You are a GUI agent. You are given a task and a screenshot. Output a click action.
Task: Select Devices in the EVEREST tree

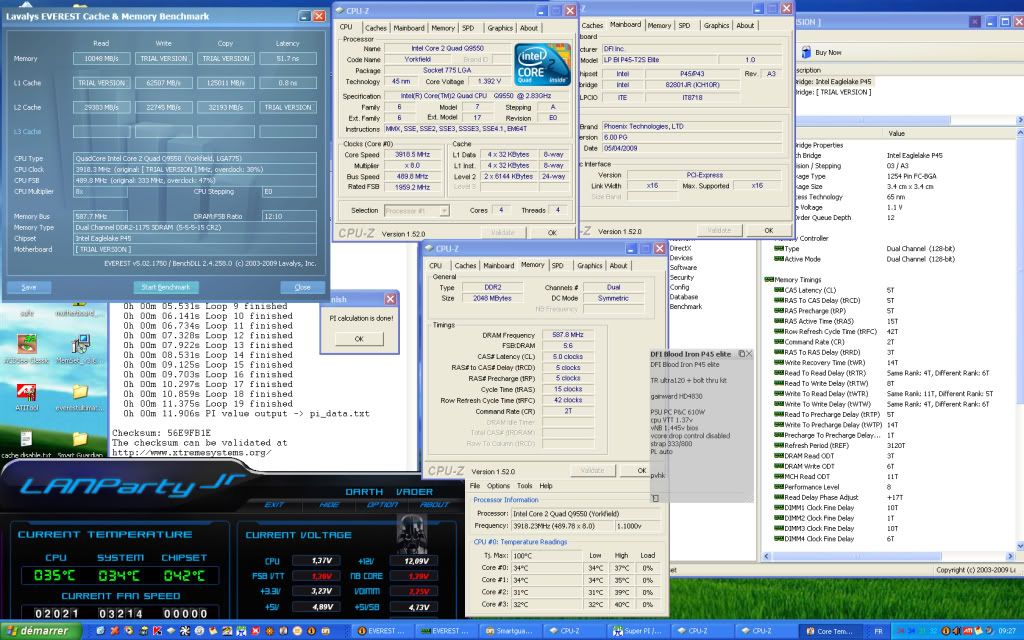[681, 258]
